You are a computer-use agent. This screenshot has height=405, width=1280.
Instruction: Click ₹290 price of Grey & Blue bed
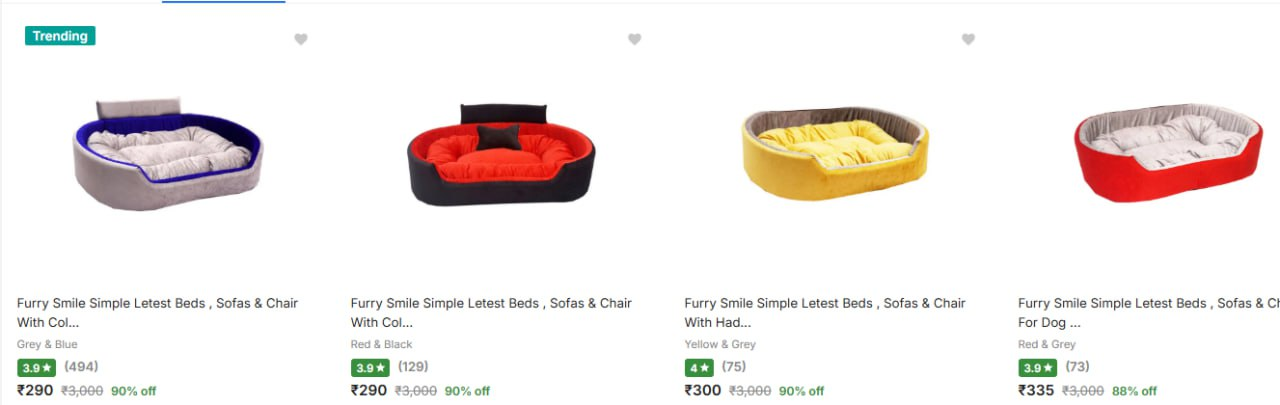tap(35, 390)
